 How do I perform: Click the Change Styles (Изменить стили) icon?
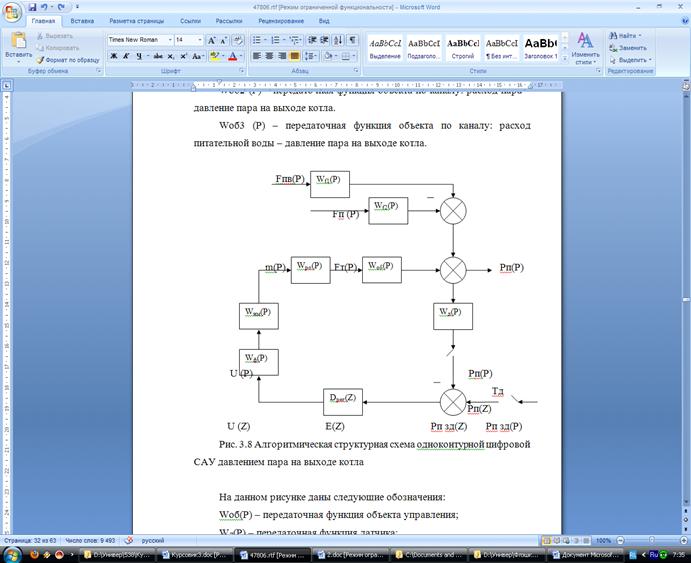point(585,43)
